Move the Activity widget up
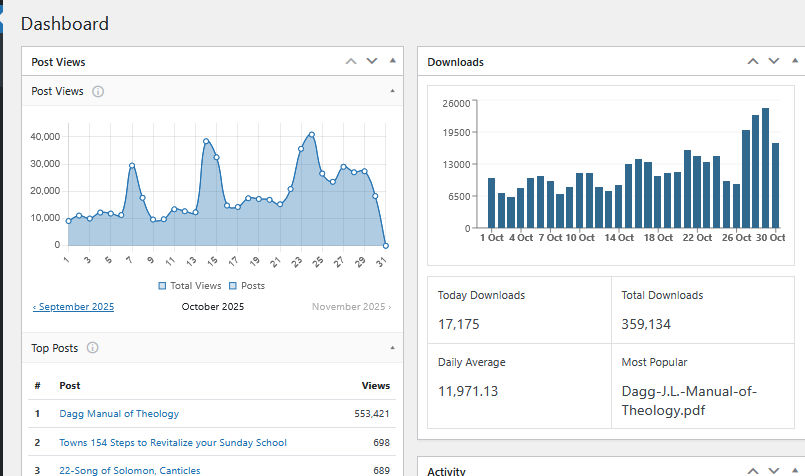The width and height of the screenshot is (805, 476). 752,468
